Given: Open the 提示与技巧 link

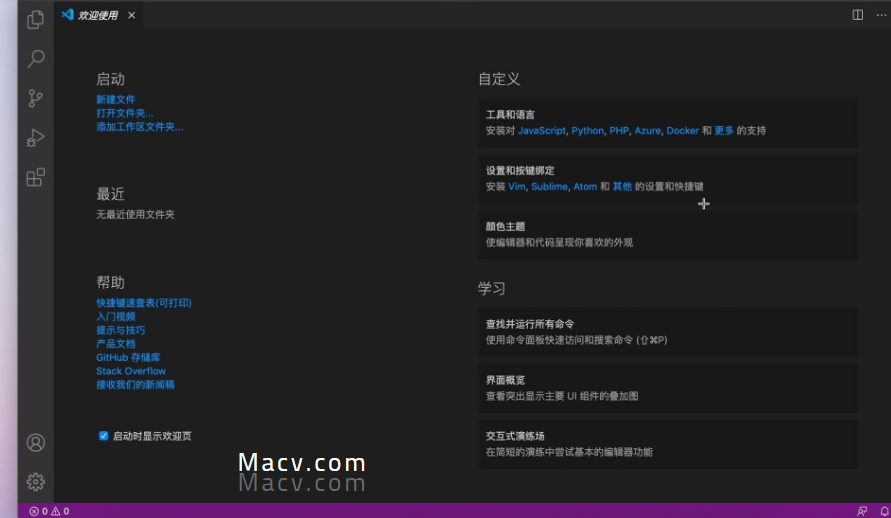Looking at the screenshot, I should [120, 330].
